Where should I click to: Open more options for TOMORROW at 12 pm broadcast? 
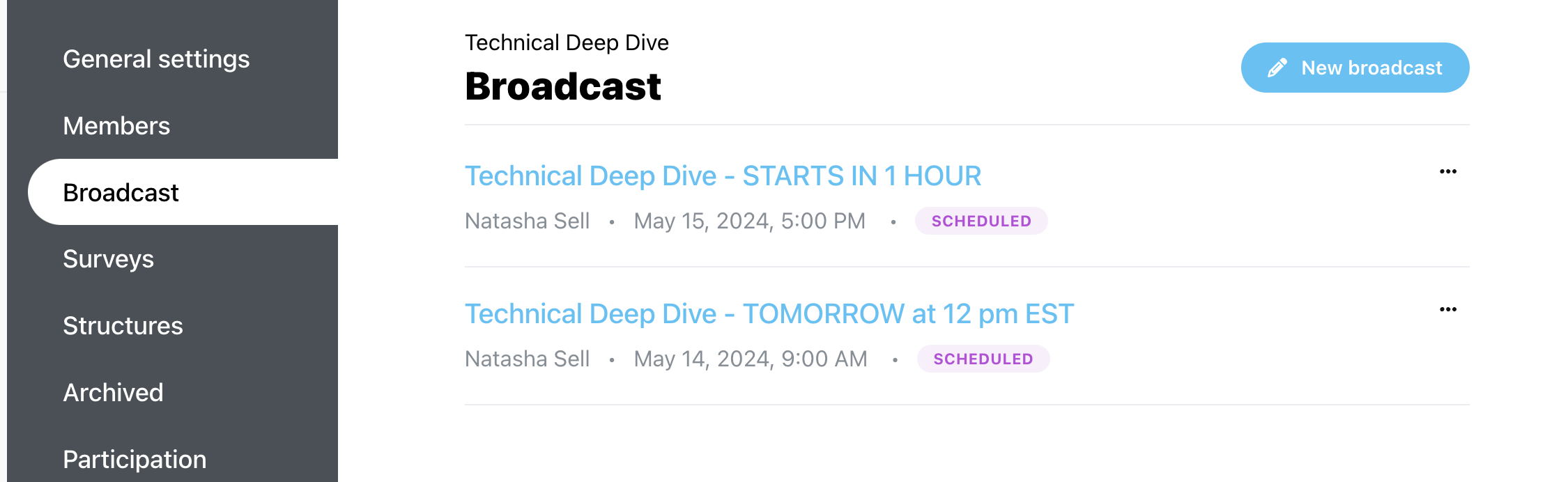click(1448, 309)
